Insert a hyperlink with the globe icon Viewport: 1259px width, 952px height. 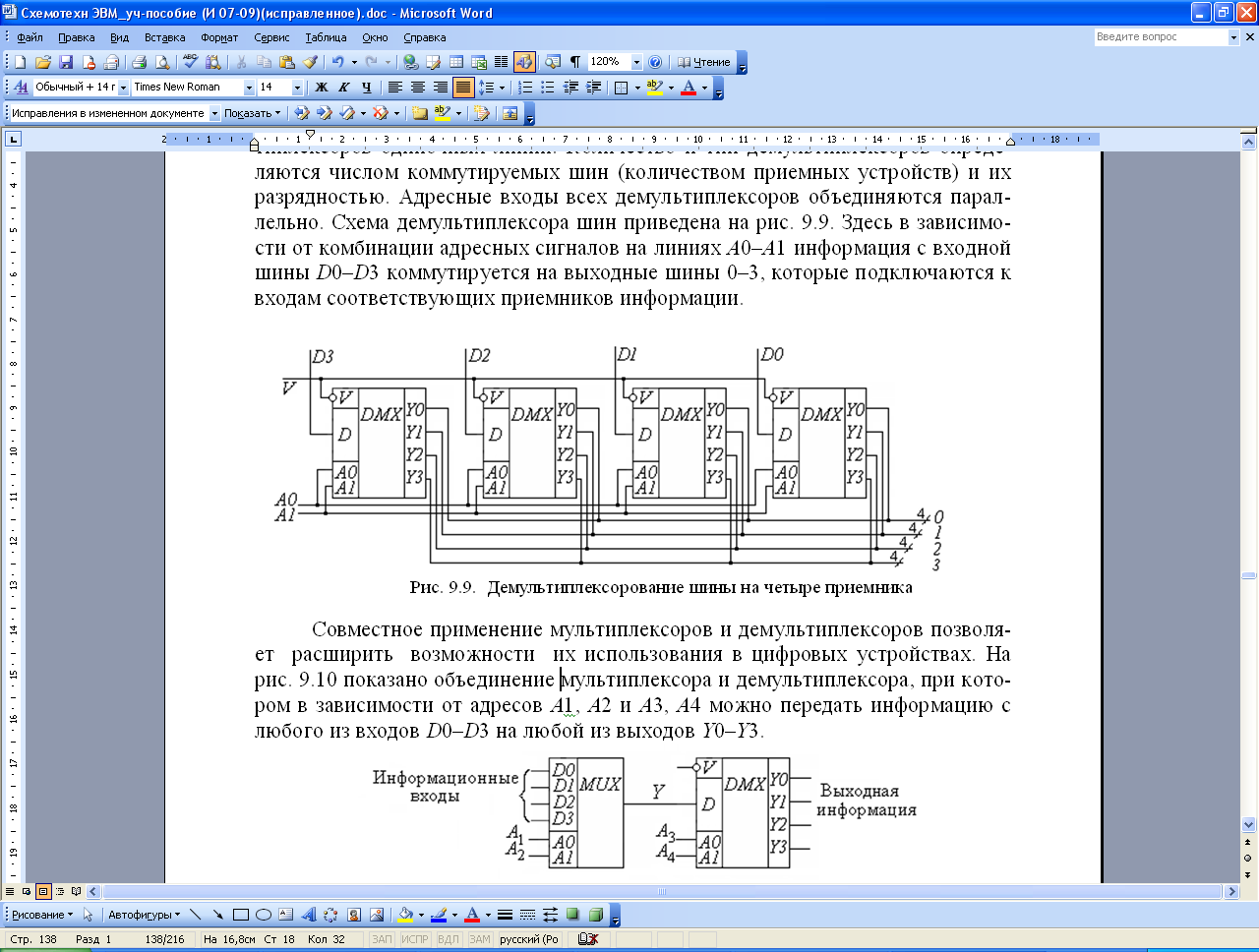pyautogui.click(x=410, y=62)
